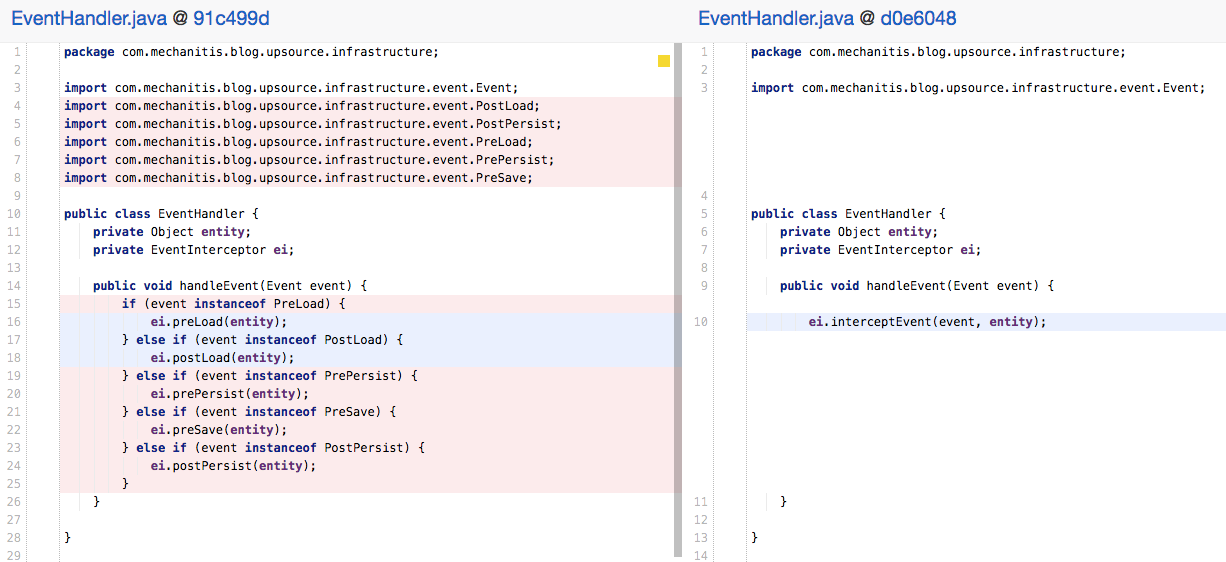1226x562 pixels.
Task: Click line number 16 in left gutter
Action: click(x=16, y=322)
